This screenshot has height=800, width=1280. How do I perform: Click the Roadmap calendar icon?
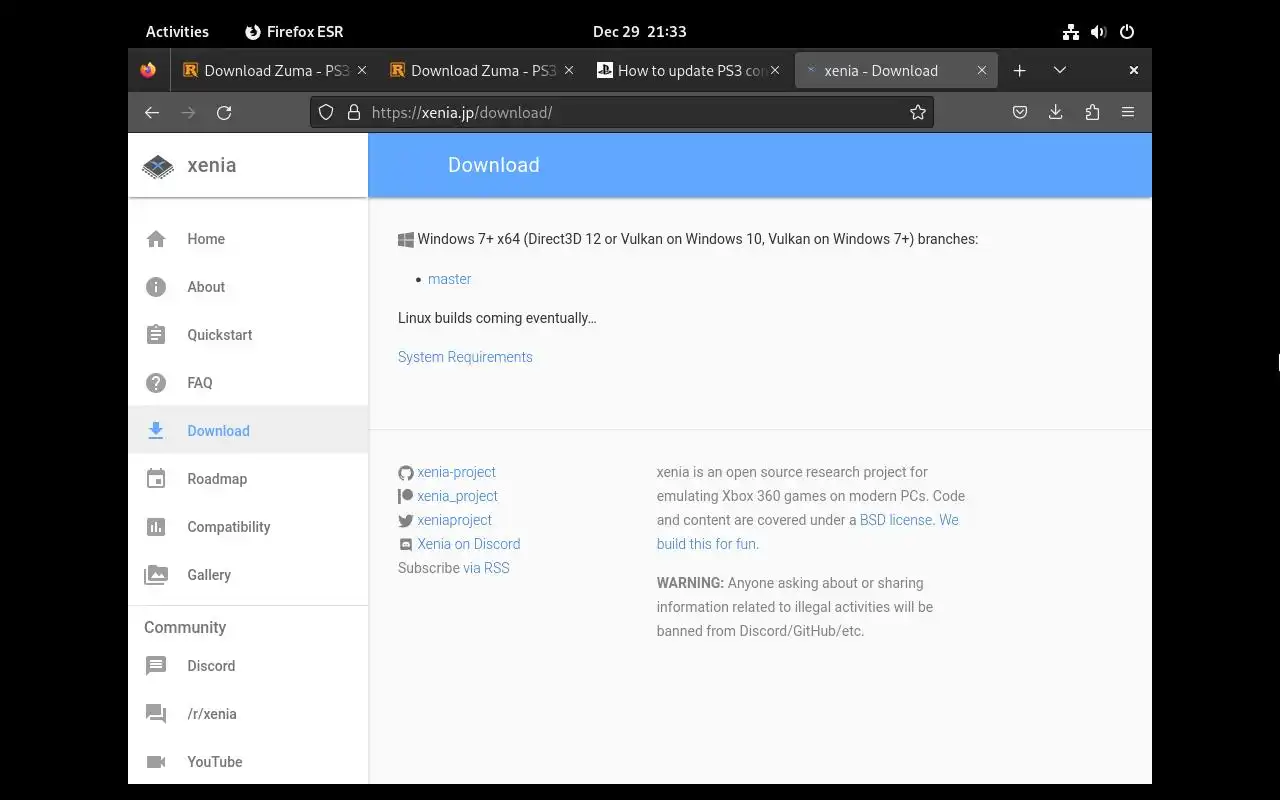click(x=156, y=479)
